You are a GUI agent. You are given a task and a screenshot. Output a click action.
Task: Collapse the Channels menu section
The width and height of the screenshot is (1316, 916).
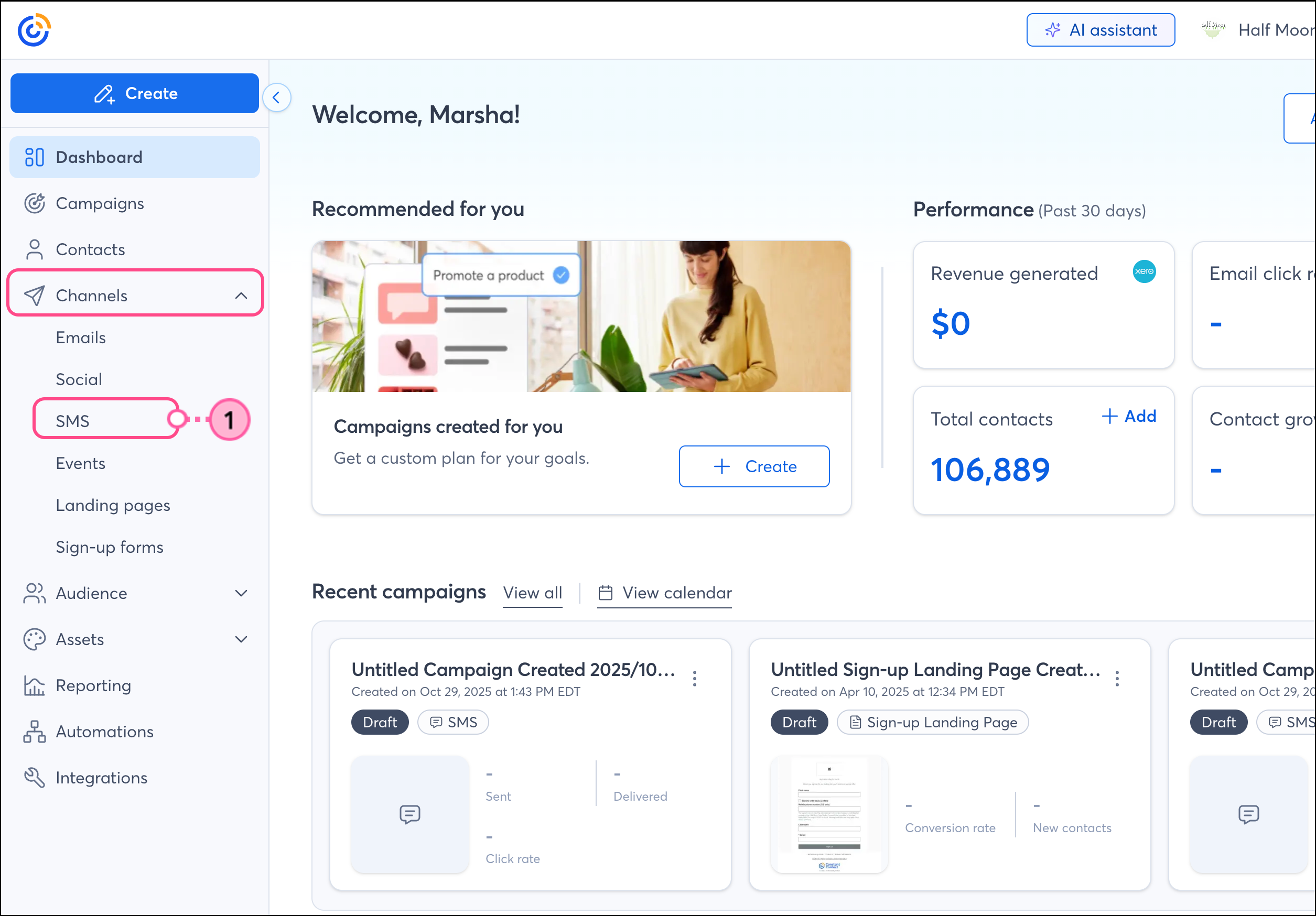[x=241, y=296]
